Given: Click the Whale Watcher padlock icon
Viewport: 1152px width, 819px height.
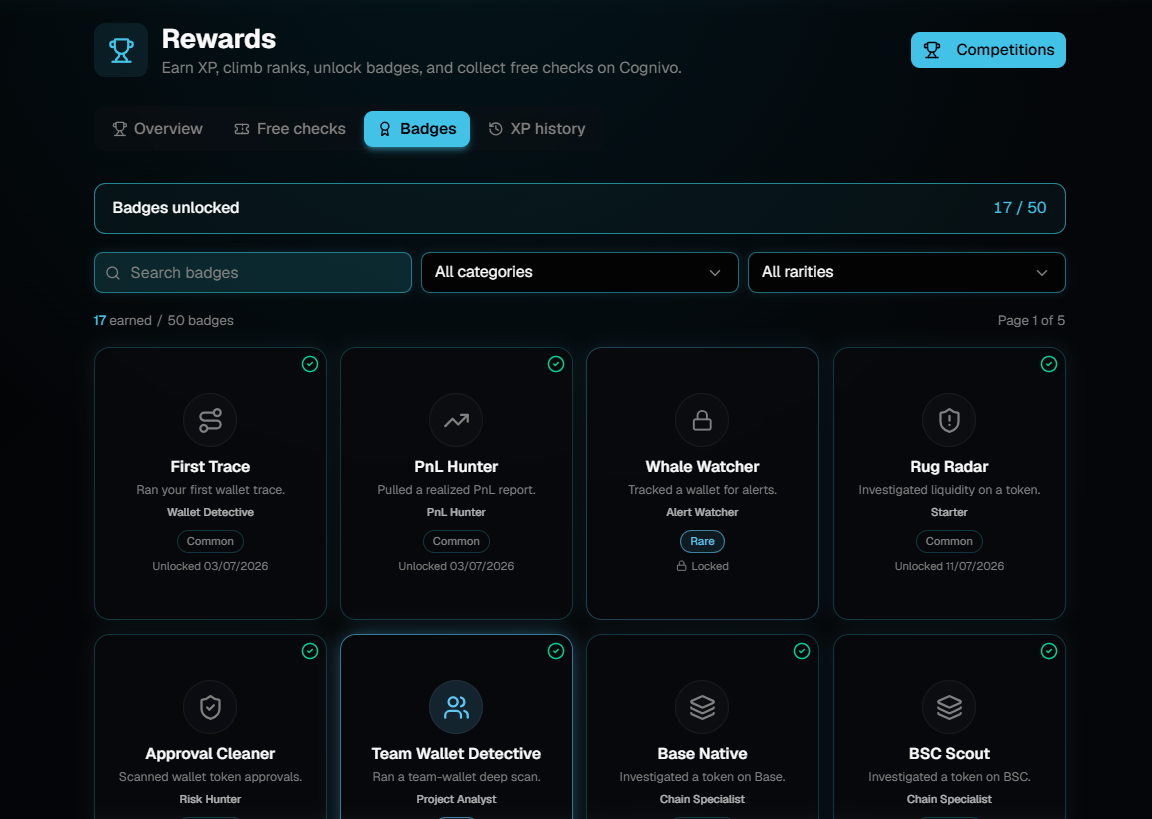Looking at the screenshot, I should pyautogui.click(x=702, y=420).
